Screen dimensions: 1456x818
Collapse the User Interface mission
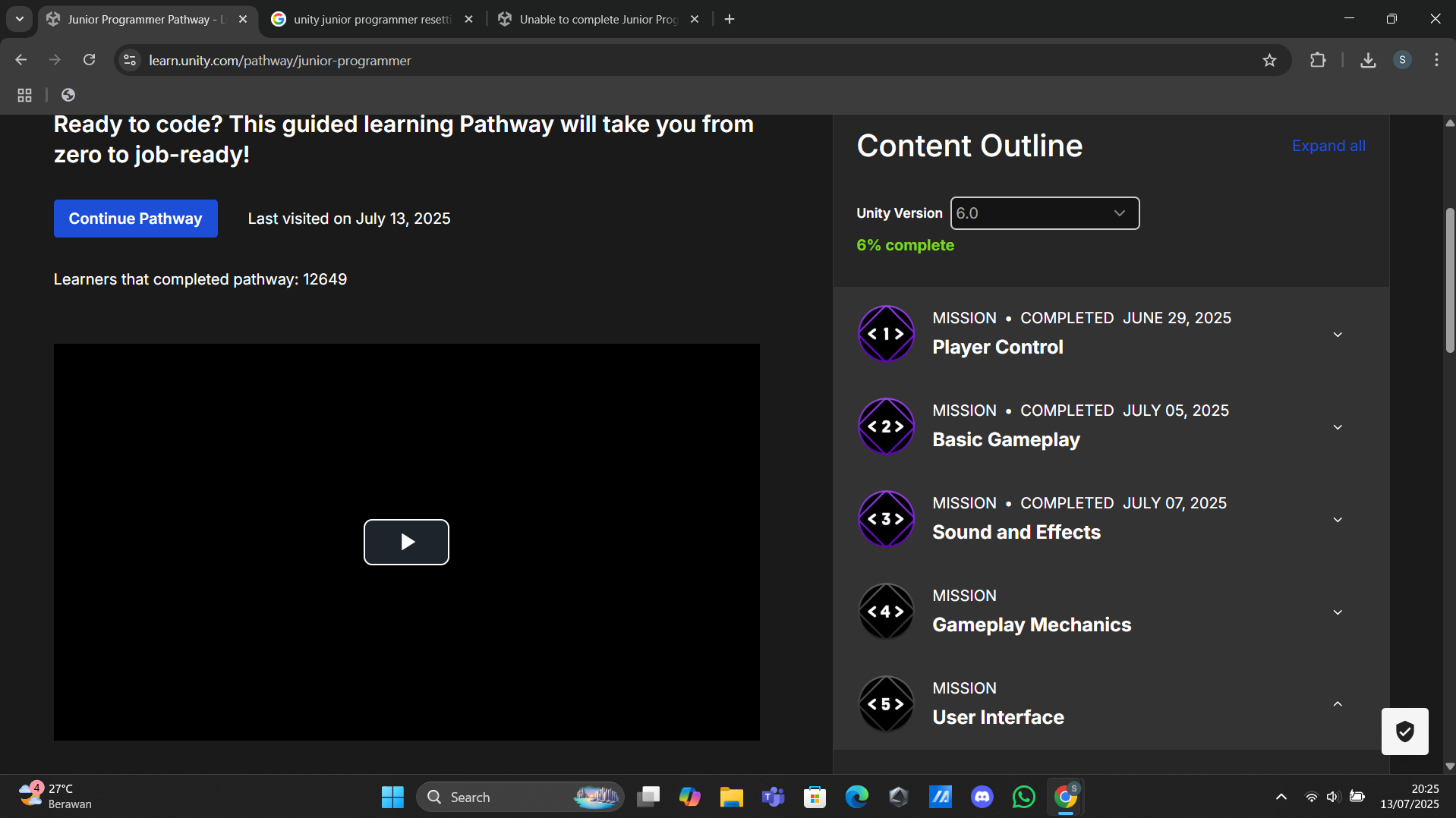(x=1338, y=704)
